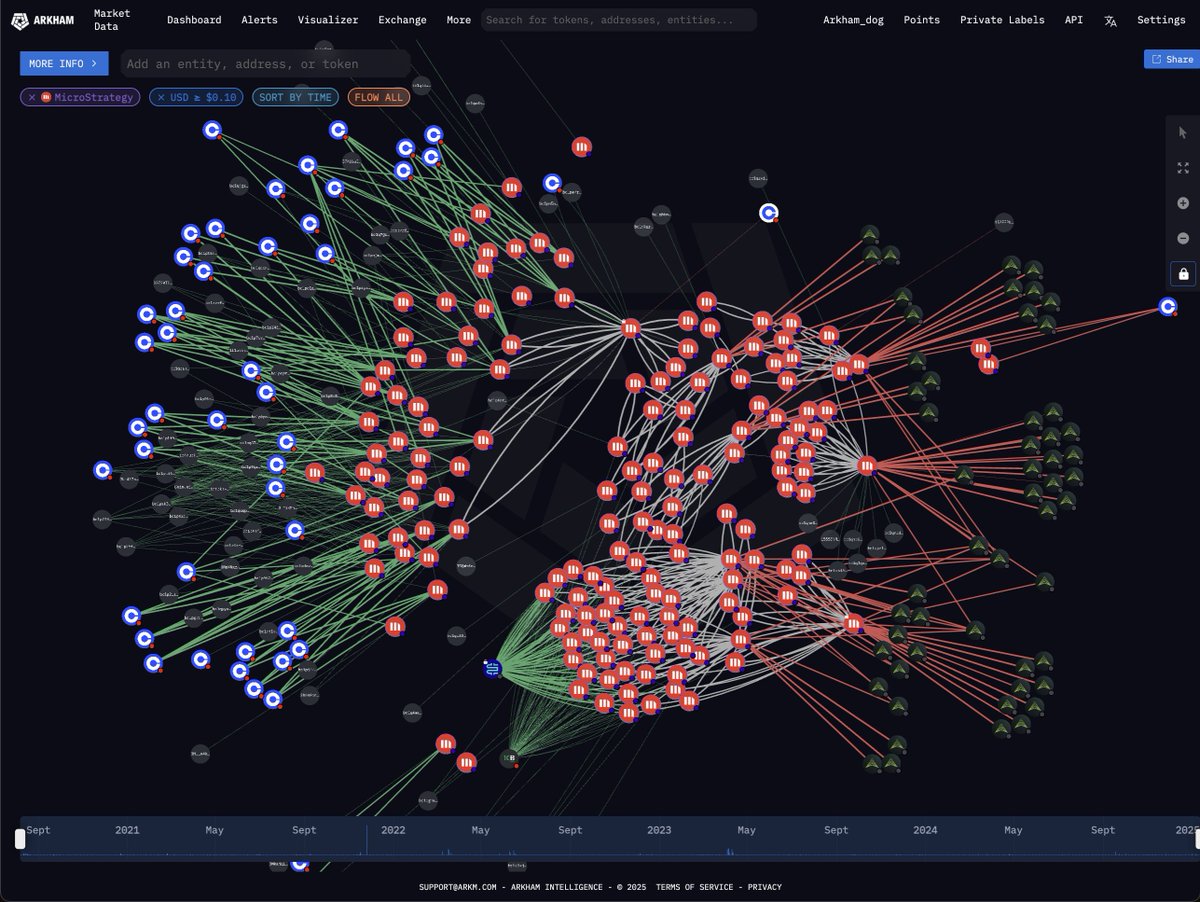Email SUPPORT@ARKM.COM link in footer
The height and width of the screenshot is (902, 1200).
point(459,887)
